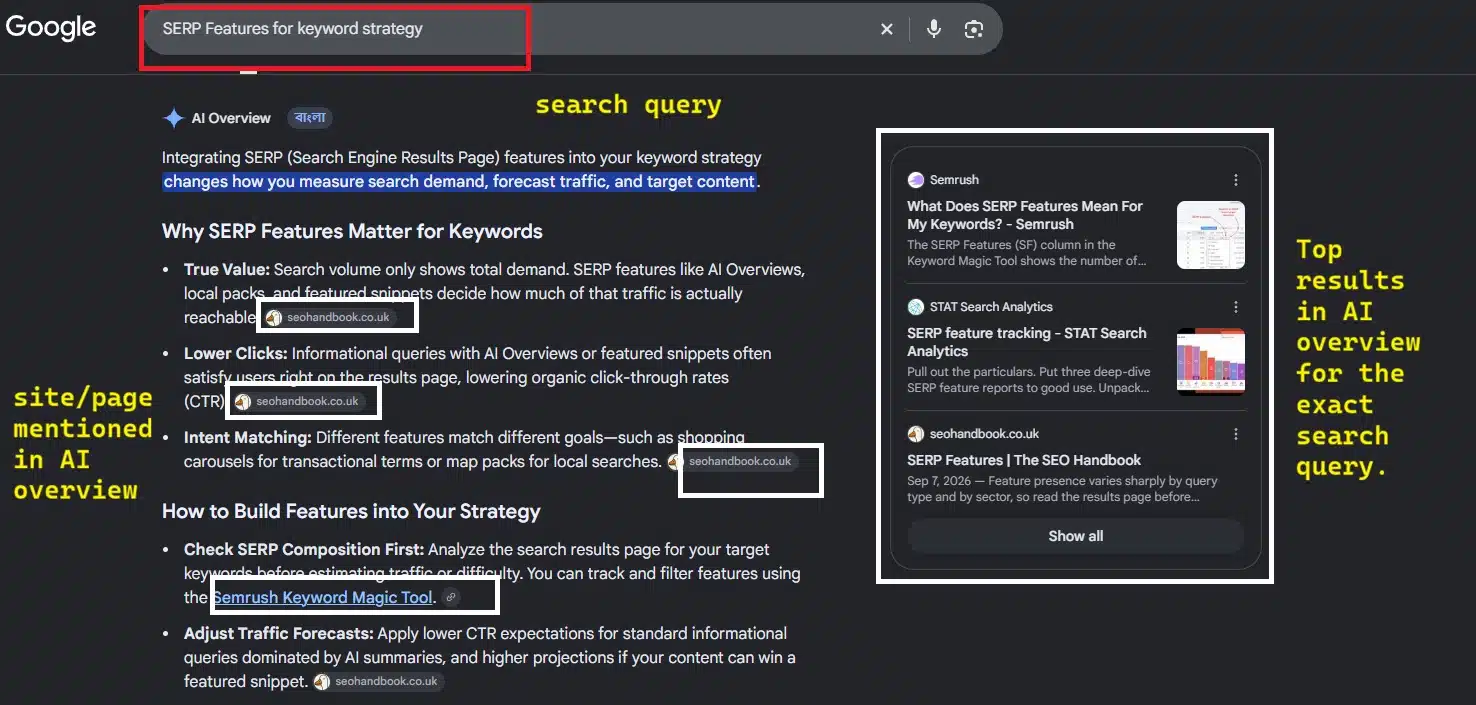Clear the search query with the X icon
The width and height of the screenshot is (1476, 705).
pos(886,30)
